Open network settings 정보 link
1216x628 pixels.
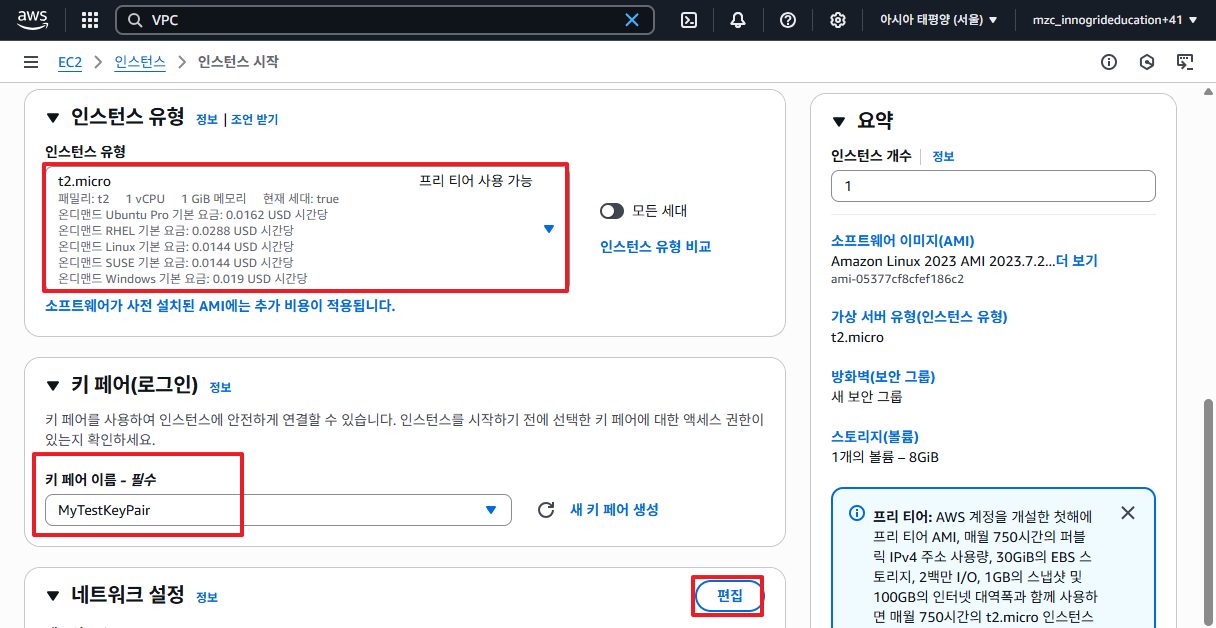pyautogui.click(x=207, y=597)
